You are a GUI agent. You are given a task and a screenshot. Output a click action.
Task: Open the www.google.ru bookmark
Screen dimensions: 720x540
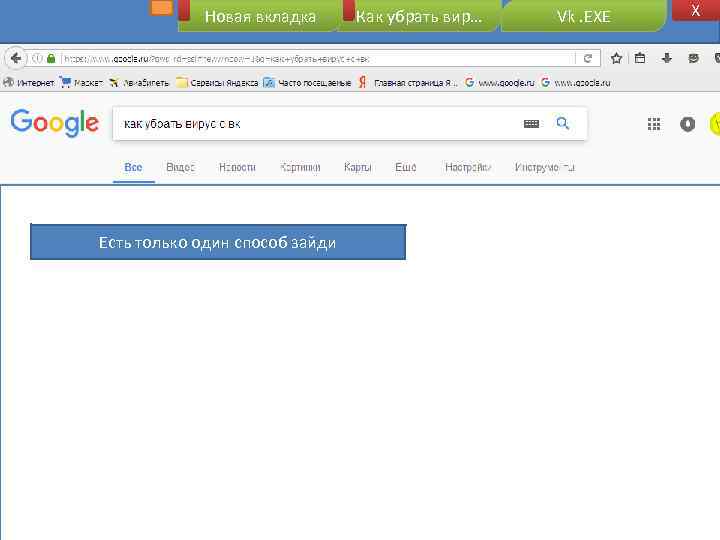[x=500, y=83]
